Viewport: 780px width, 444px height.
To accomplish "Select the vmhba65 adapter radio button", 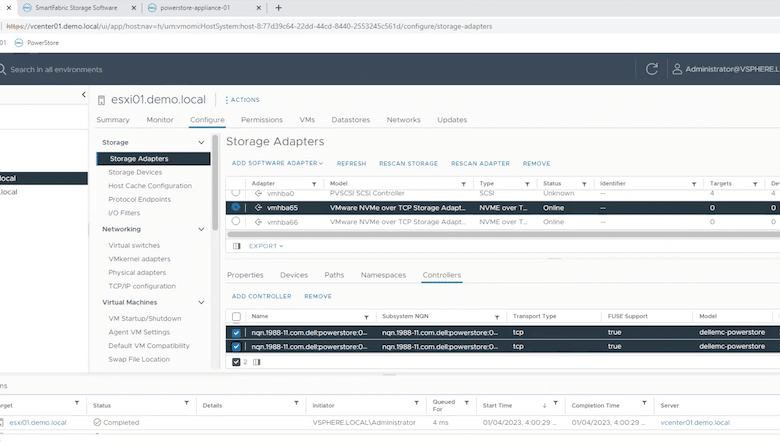I will click(236, 207).
